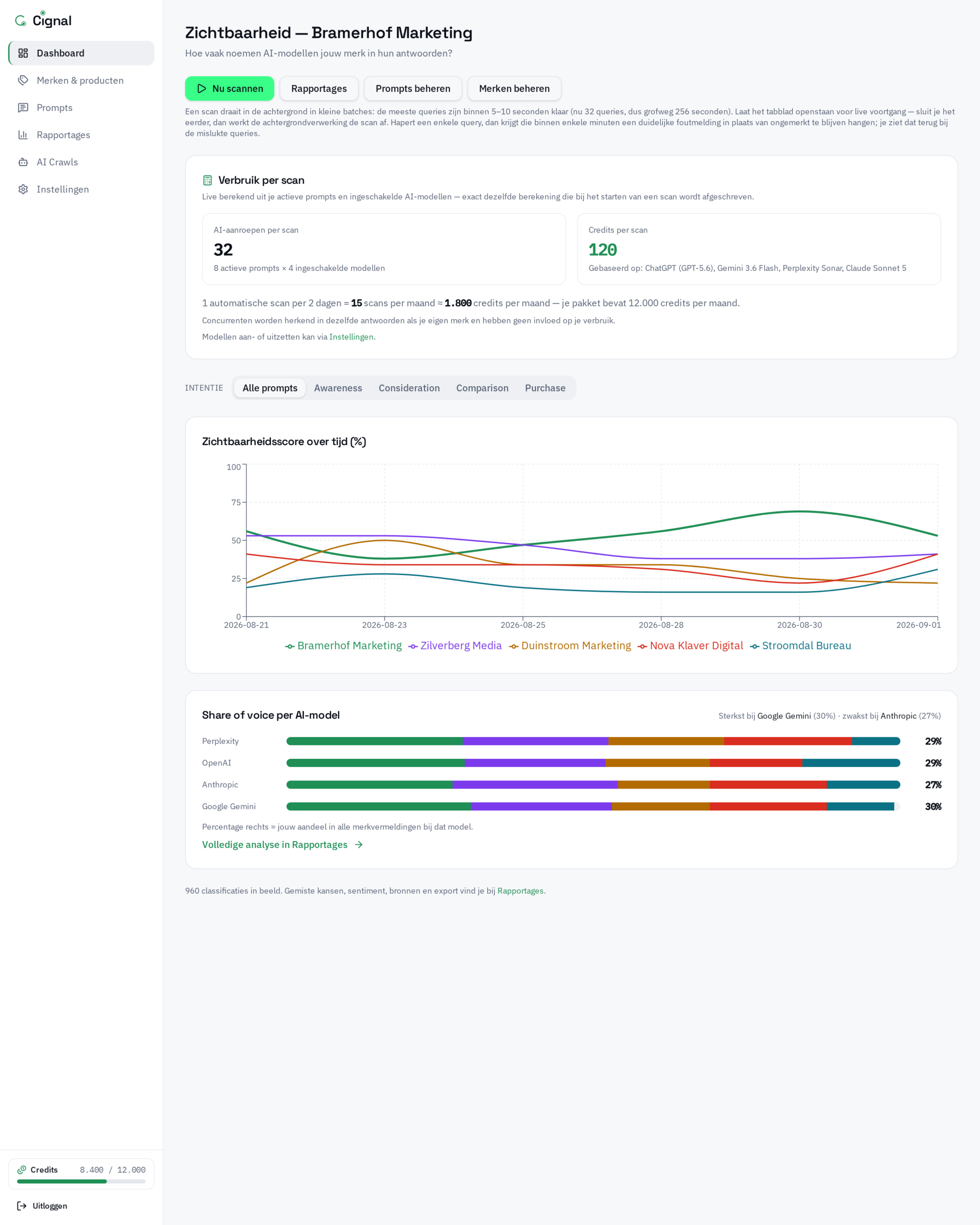Click the 1.800 credits per maand figure

458,303
